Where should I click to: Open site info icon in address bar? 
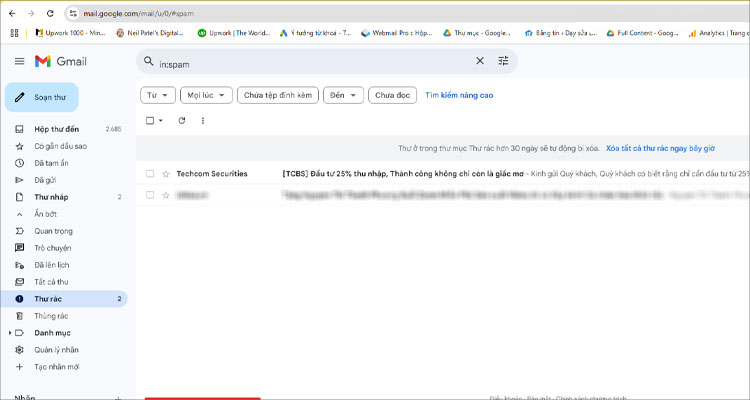click(73, 13)
